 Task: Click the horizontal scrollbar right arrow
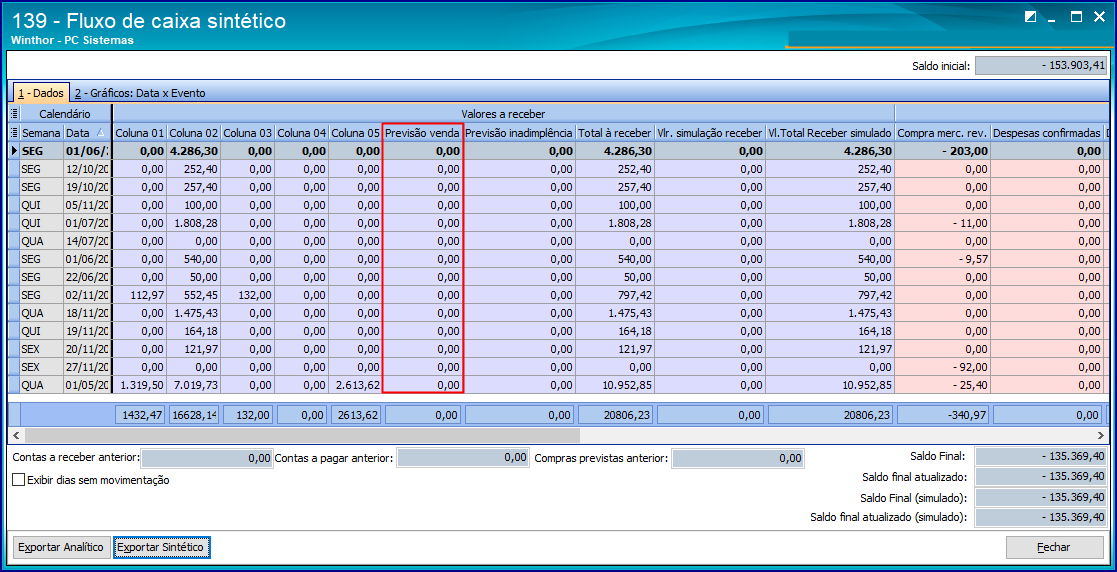point(1103,434)
